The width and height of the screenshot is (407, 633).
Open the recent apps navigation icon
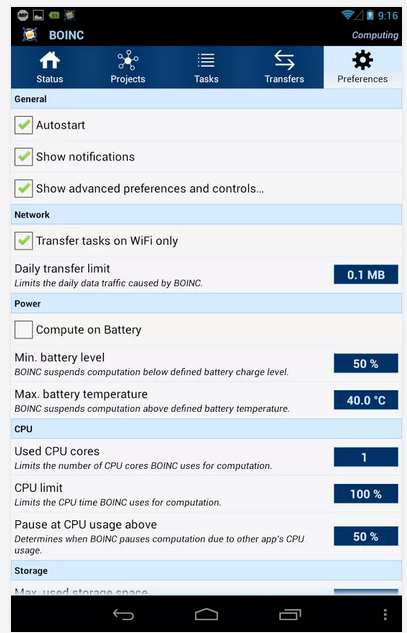click(x=290, y=614)
